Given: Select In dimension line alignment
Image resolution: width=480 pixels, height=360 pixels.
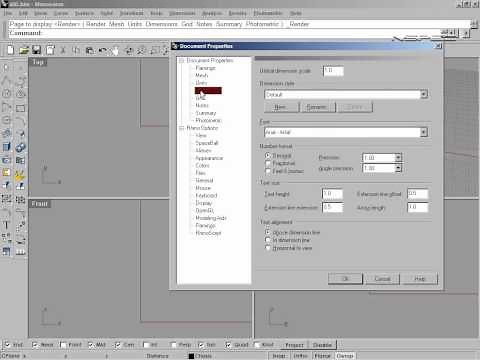Looking at the screenshot, I should coord(268,240).
